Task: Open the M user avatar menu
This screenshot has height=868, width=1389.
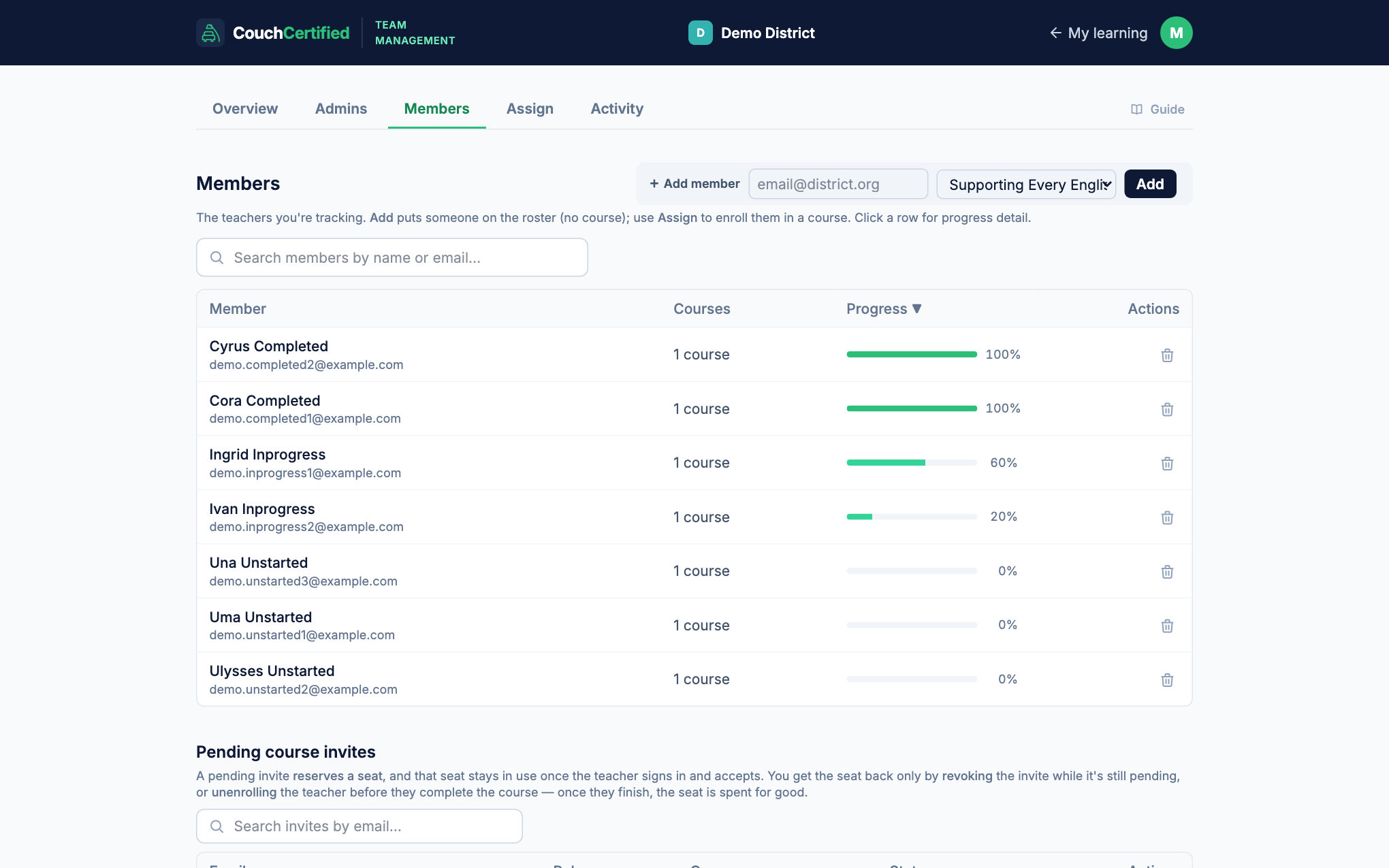Action: (1176, 33)
